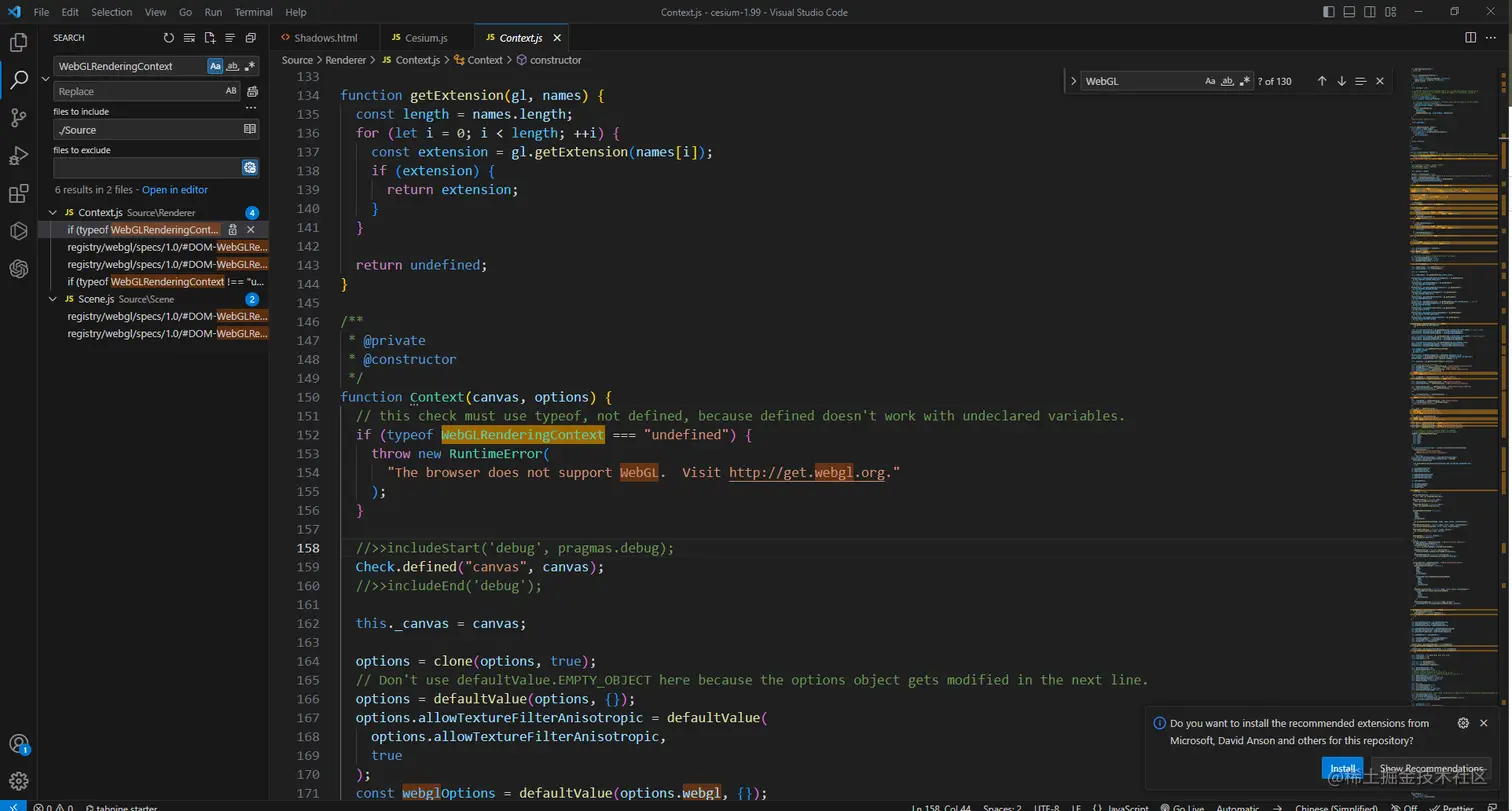Click Install recommended extensions button
Image resolution: width=1512 pixels, height=811 pixels.
coord(1342,769)
